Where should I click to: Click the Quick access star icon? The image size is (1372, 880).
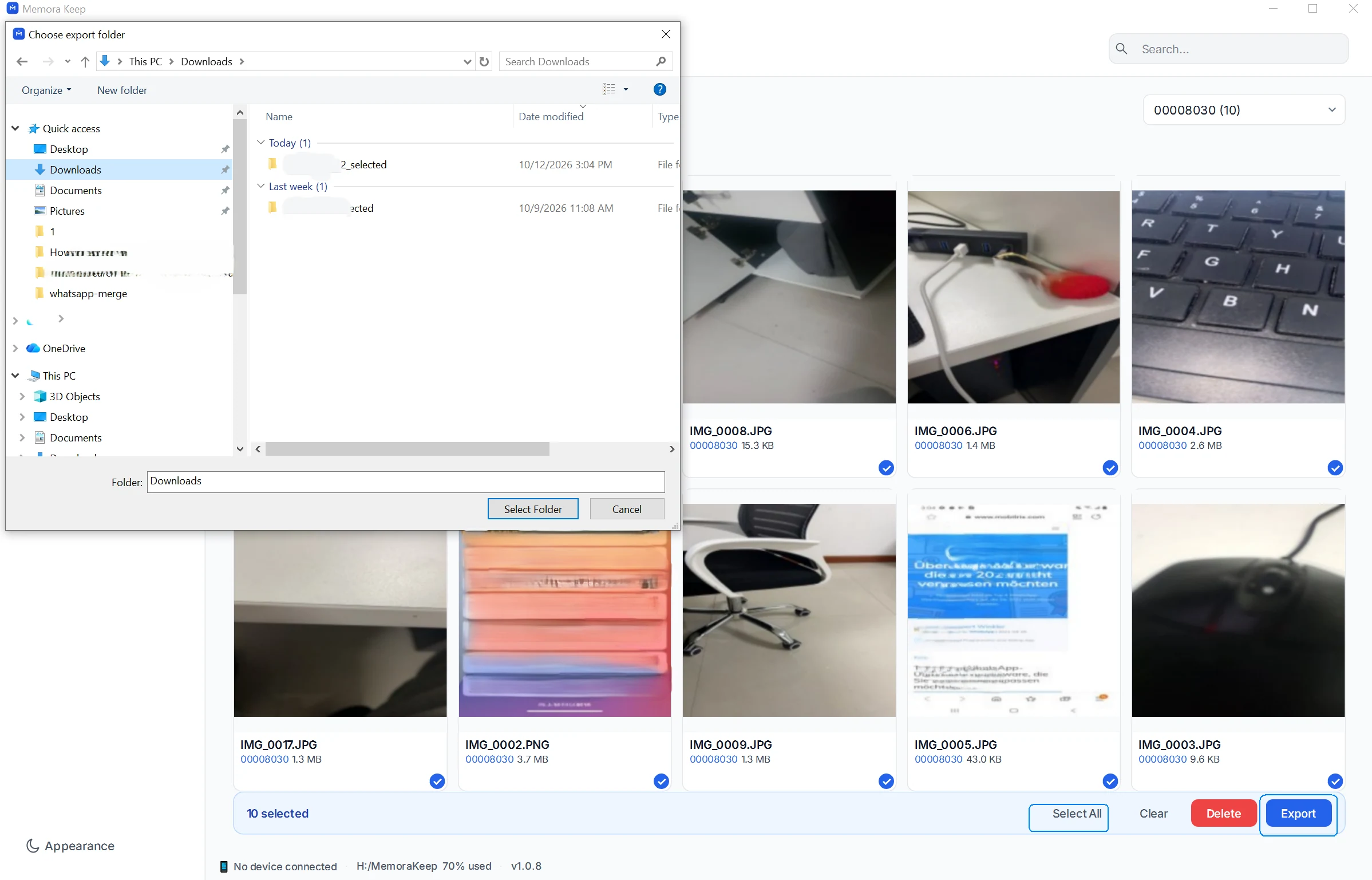tap(34, 128)
